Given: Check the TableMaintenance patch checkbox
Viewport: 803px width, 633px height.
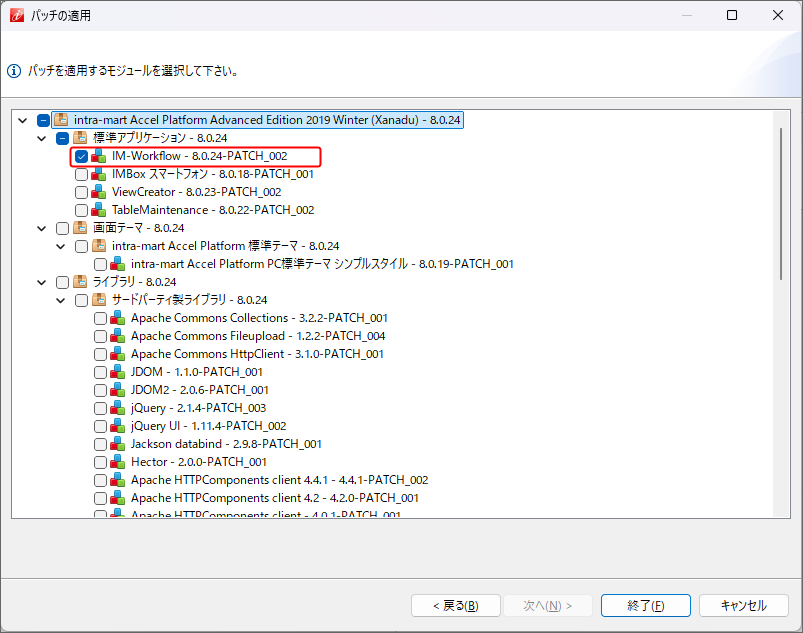Looking at the screenshot, I should (x=81, y=210).
